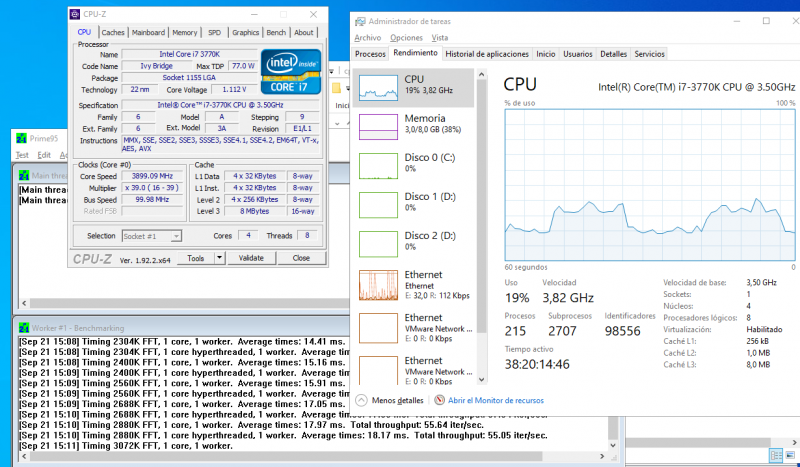Open the Graphics tab in CPU-Z

[x=245, y=32]
